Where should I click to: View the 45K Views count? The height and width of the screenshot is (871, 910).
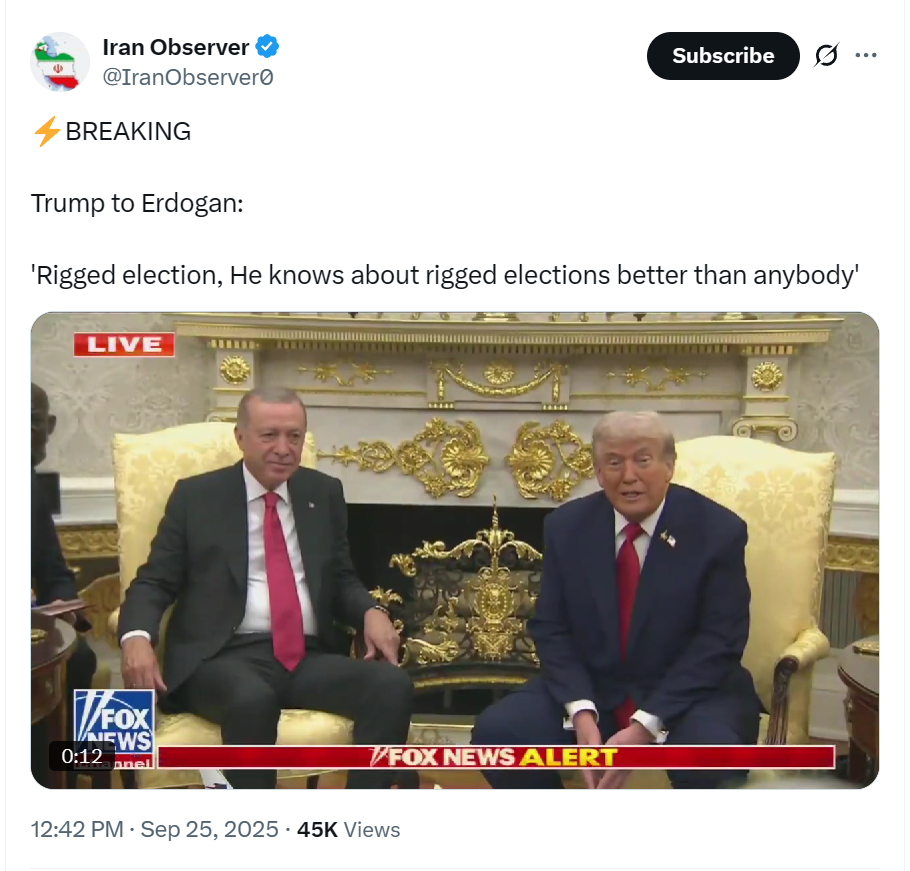click(x=348, y=830)
